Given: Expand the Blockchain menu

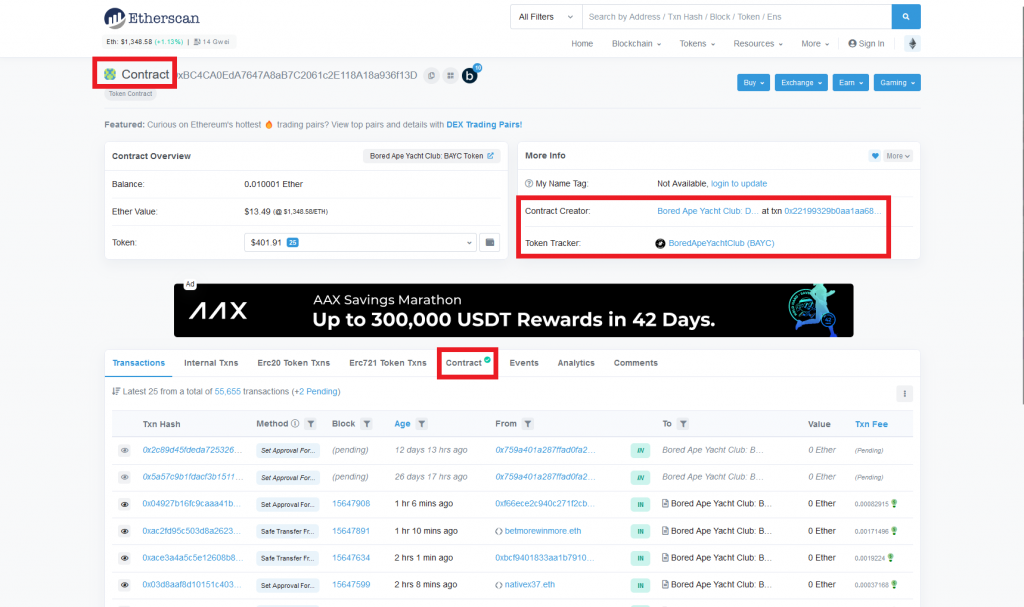Looking at the screenshot, I should [x=636, y=44].
